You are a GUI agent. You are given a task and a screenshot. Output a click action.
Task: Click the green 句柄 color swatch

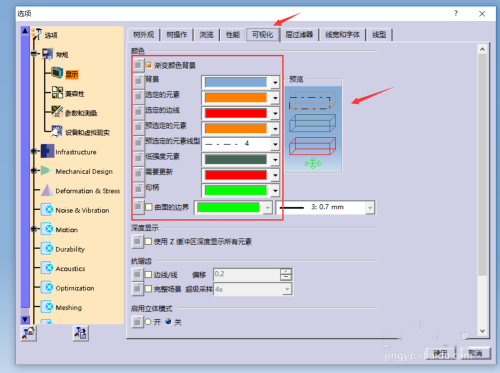236,191
